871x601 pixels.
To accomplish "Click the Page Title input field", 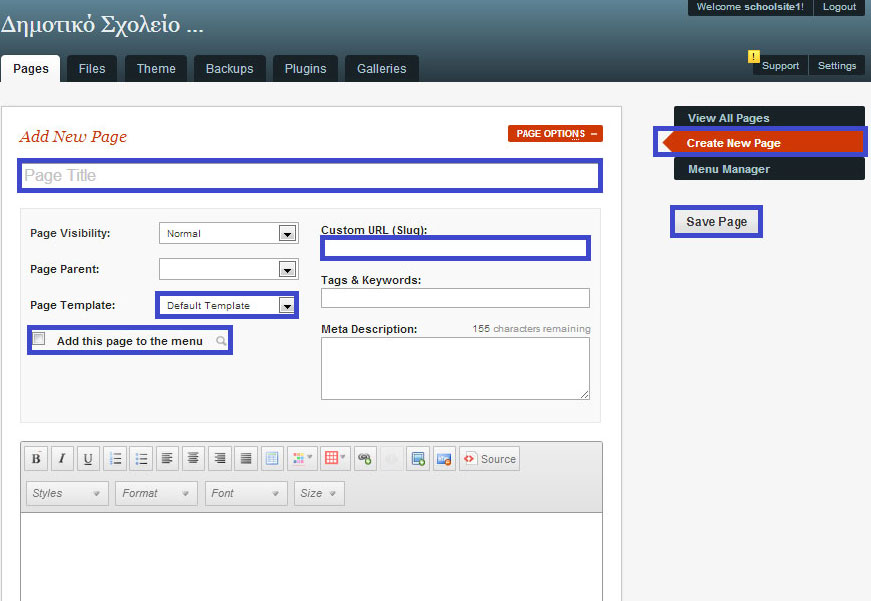I will click(x=310, y=176).
